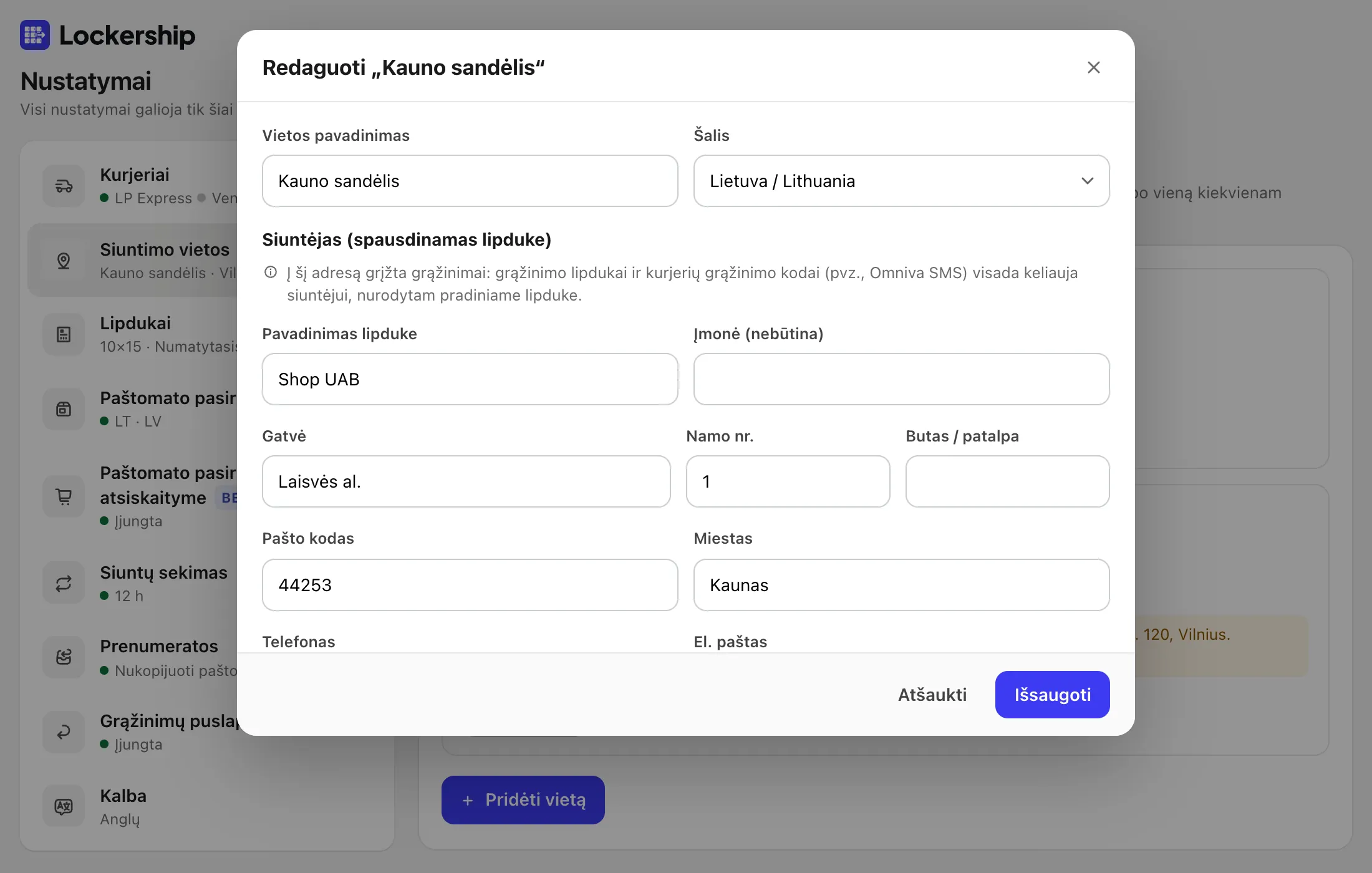Click the Lockership logo icon

[35, 35]
